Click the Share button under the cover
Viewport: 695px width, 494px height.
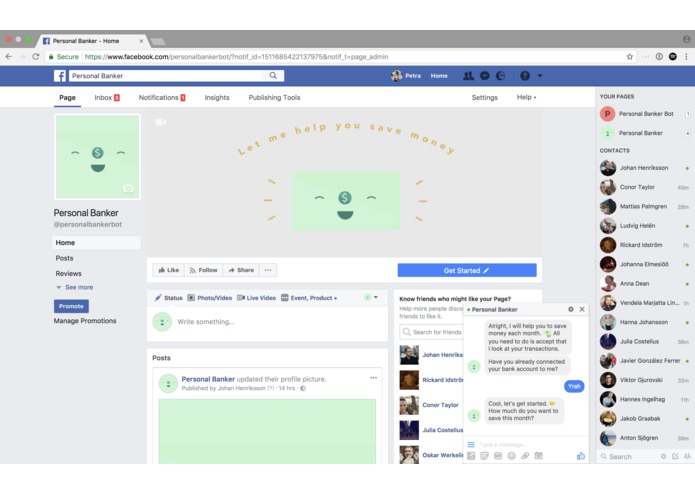point(241,270)
